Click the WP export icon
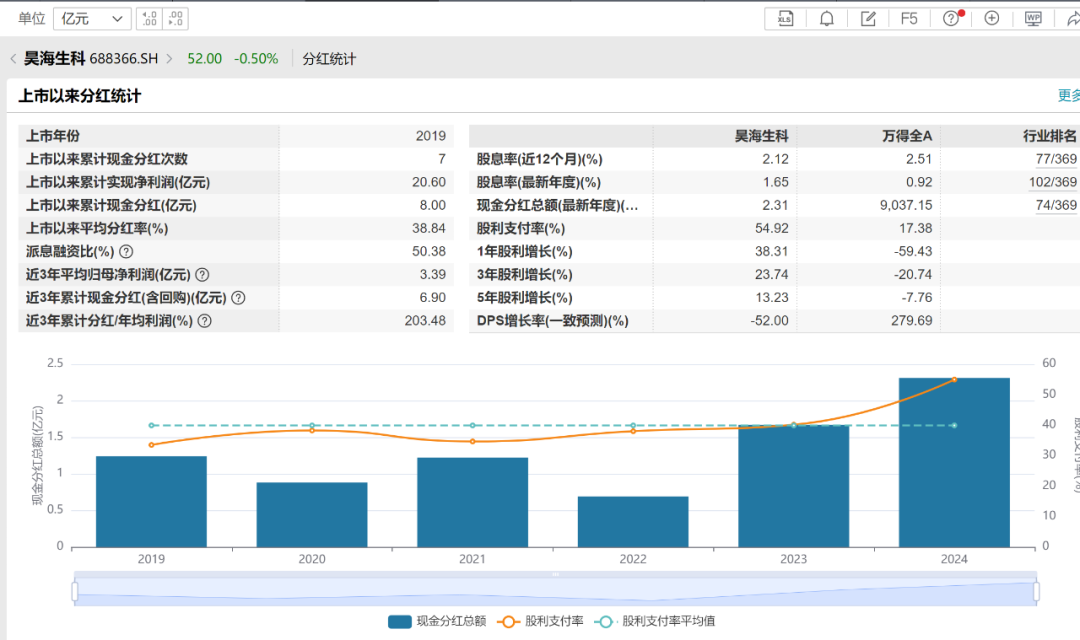Viewport: 1080px width, 640px height. click(1033, 18)
